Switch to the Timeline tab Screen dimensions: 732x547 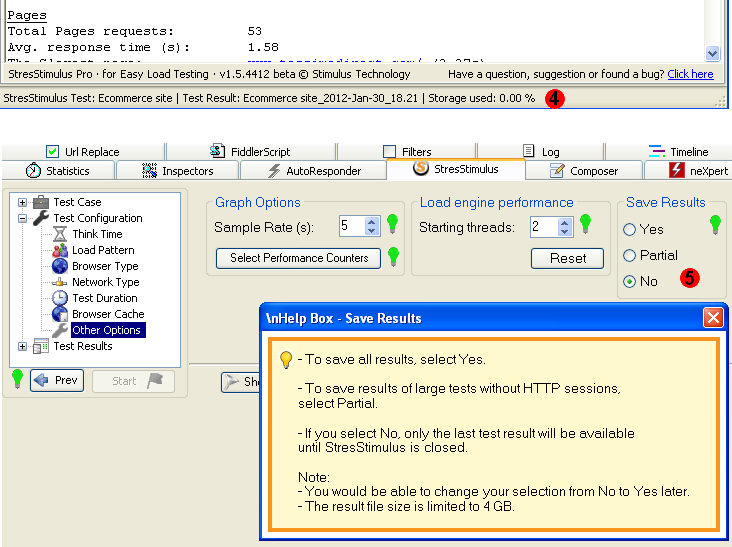(x=678, y=151)
